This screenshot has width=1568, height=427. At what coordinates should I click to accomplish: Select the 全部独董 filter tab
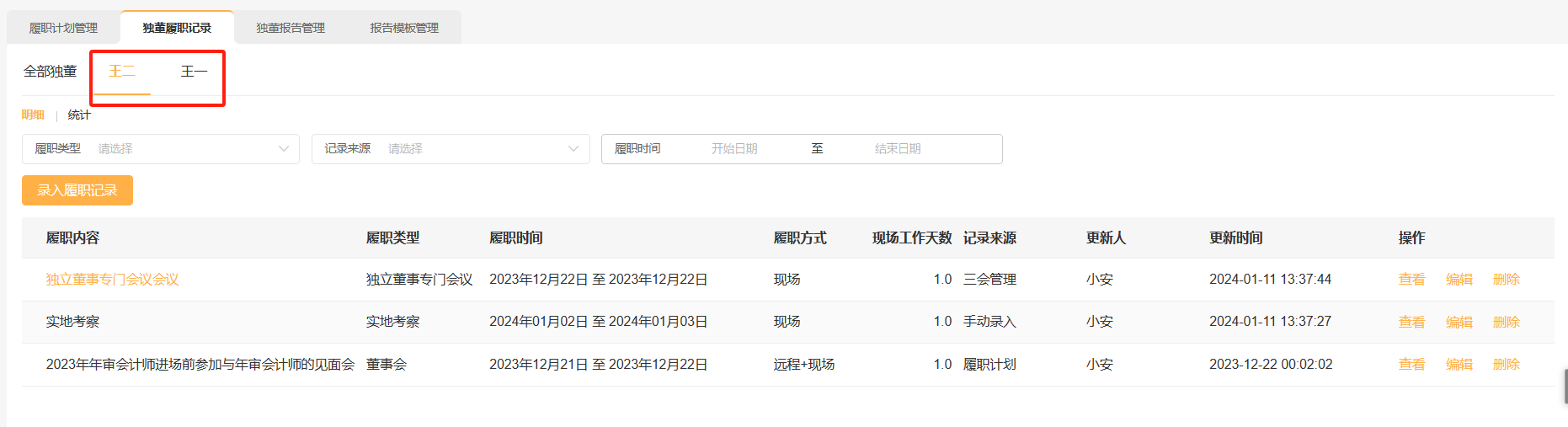50,72
